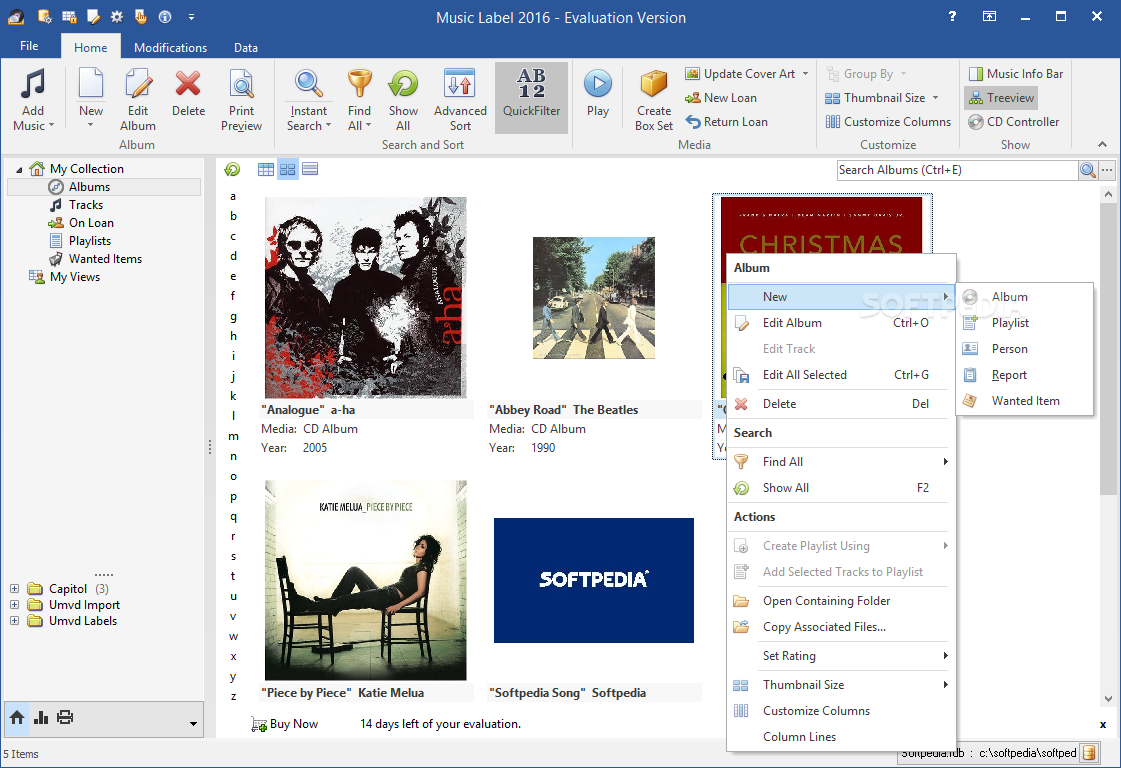Expand the Capitol folder tree node
The height and width of the screenshot is (768, 1121).
pyautogui.click(x=15, y=589)
